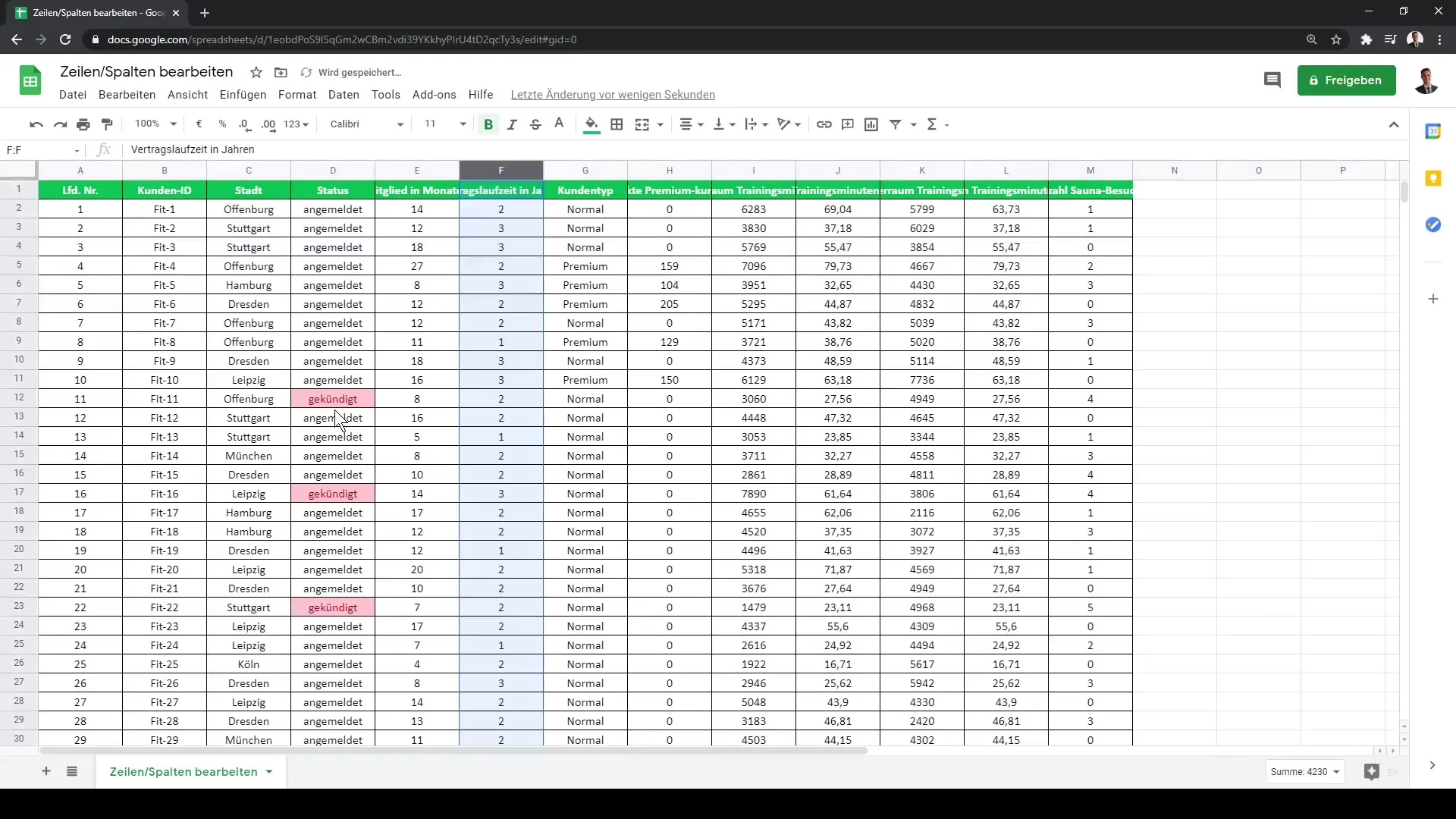Click cell F2 Vertragslaufzeit value
Image resolution: width=1456 pixels, height=819 pixels.
coord(501,209)
